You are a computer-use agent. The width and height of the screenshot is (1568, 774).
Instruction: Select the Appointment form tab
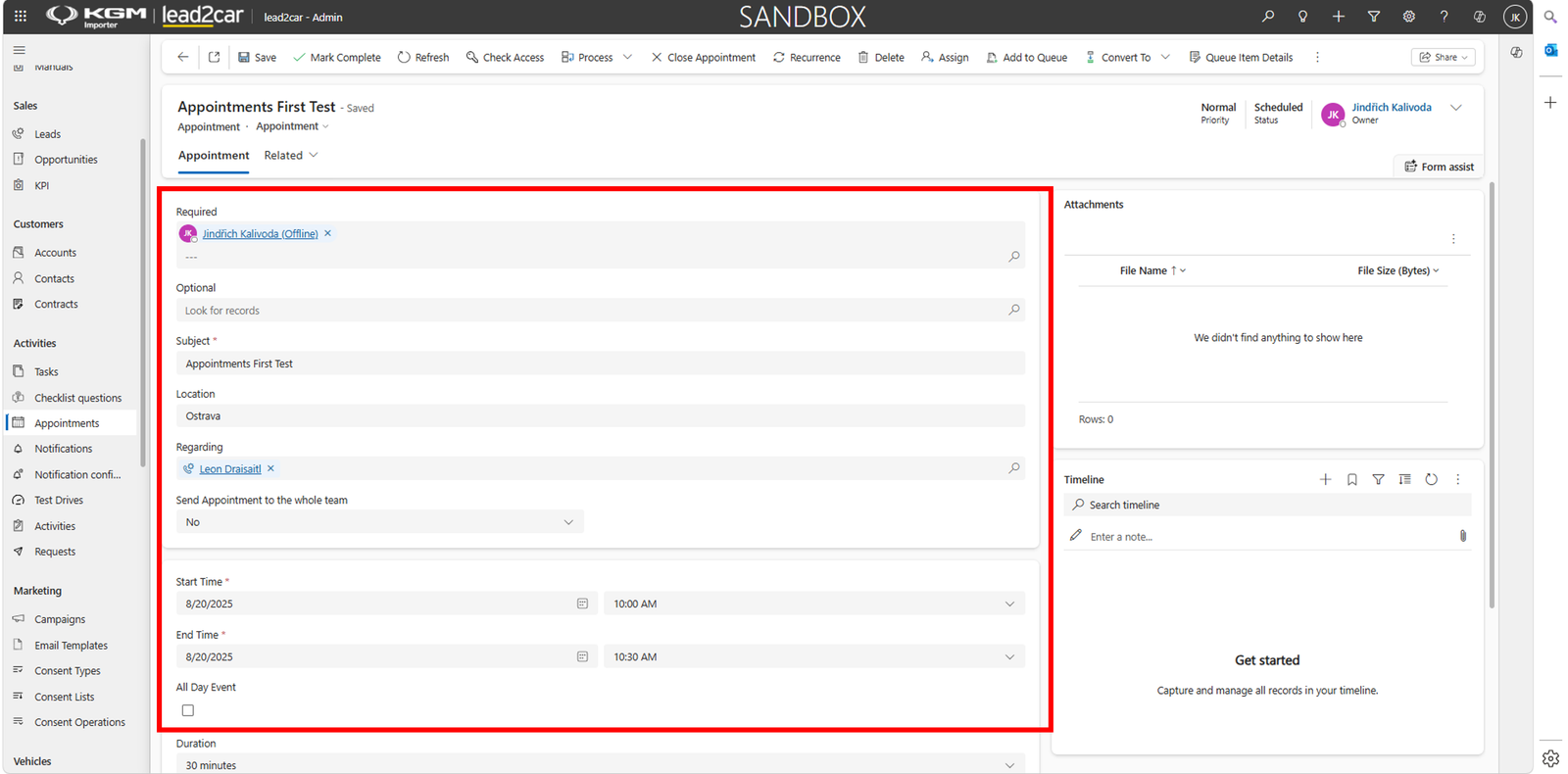(214, 155)
